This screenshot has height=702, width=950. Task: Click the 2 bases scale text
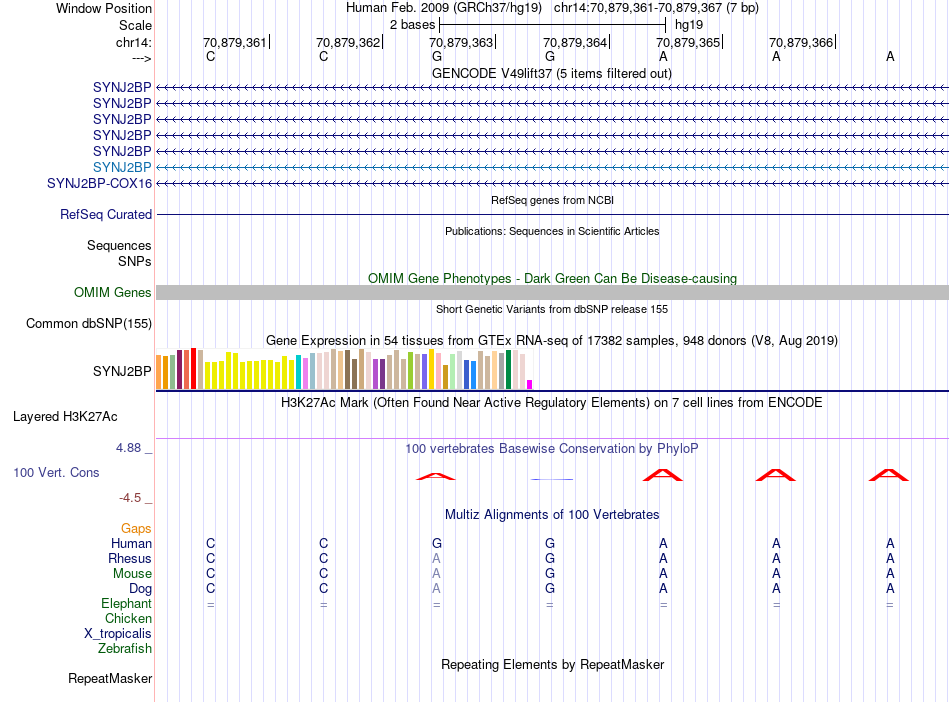point(412,25)
